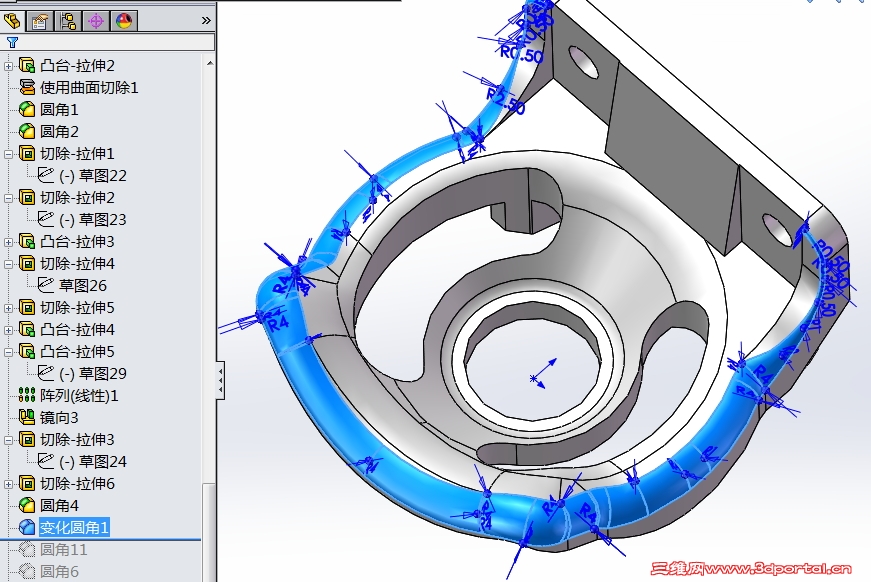This screenshot has height=582, width=871.
Task: Select suppressed 圆角6 feature
Action: [59, 571]
